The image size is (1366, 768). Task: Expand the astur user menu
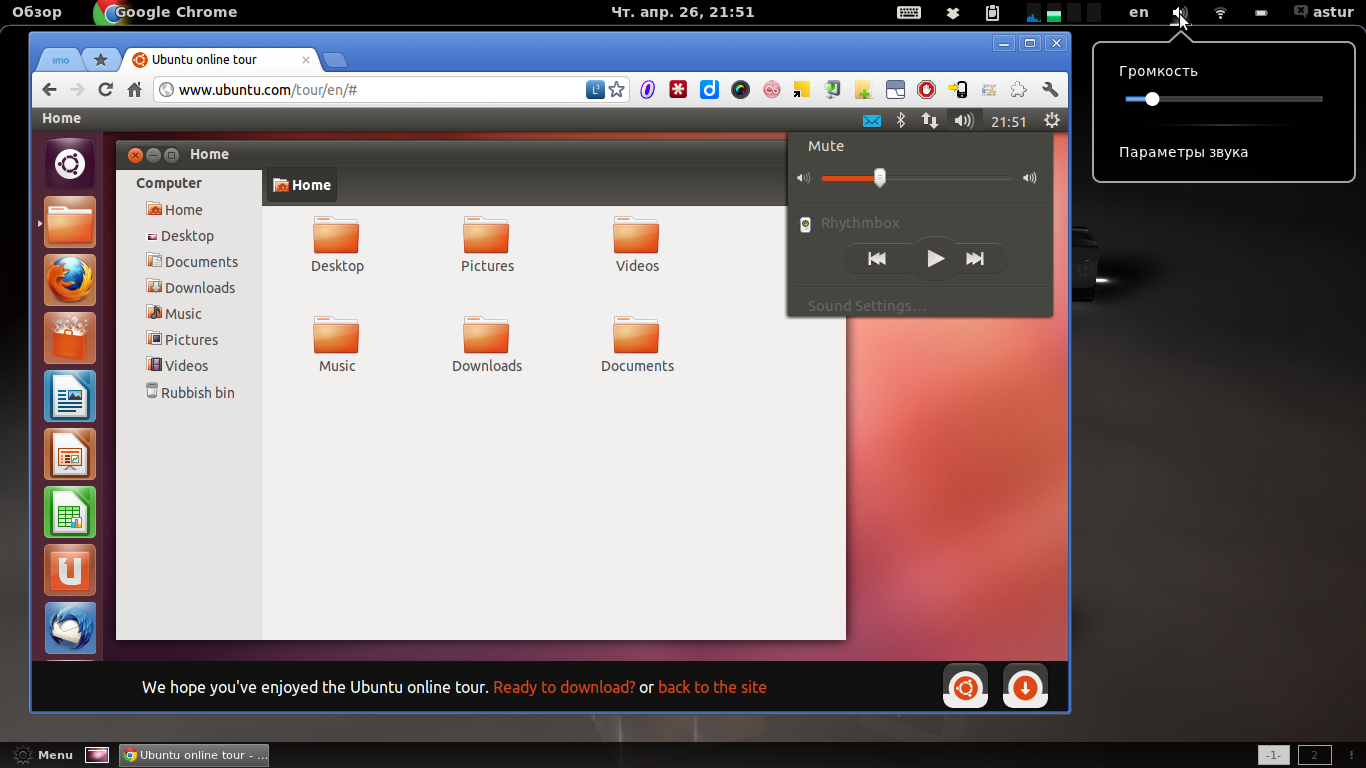pyautogui.click(x=1323, y=13)
